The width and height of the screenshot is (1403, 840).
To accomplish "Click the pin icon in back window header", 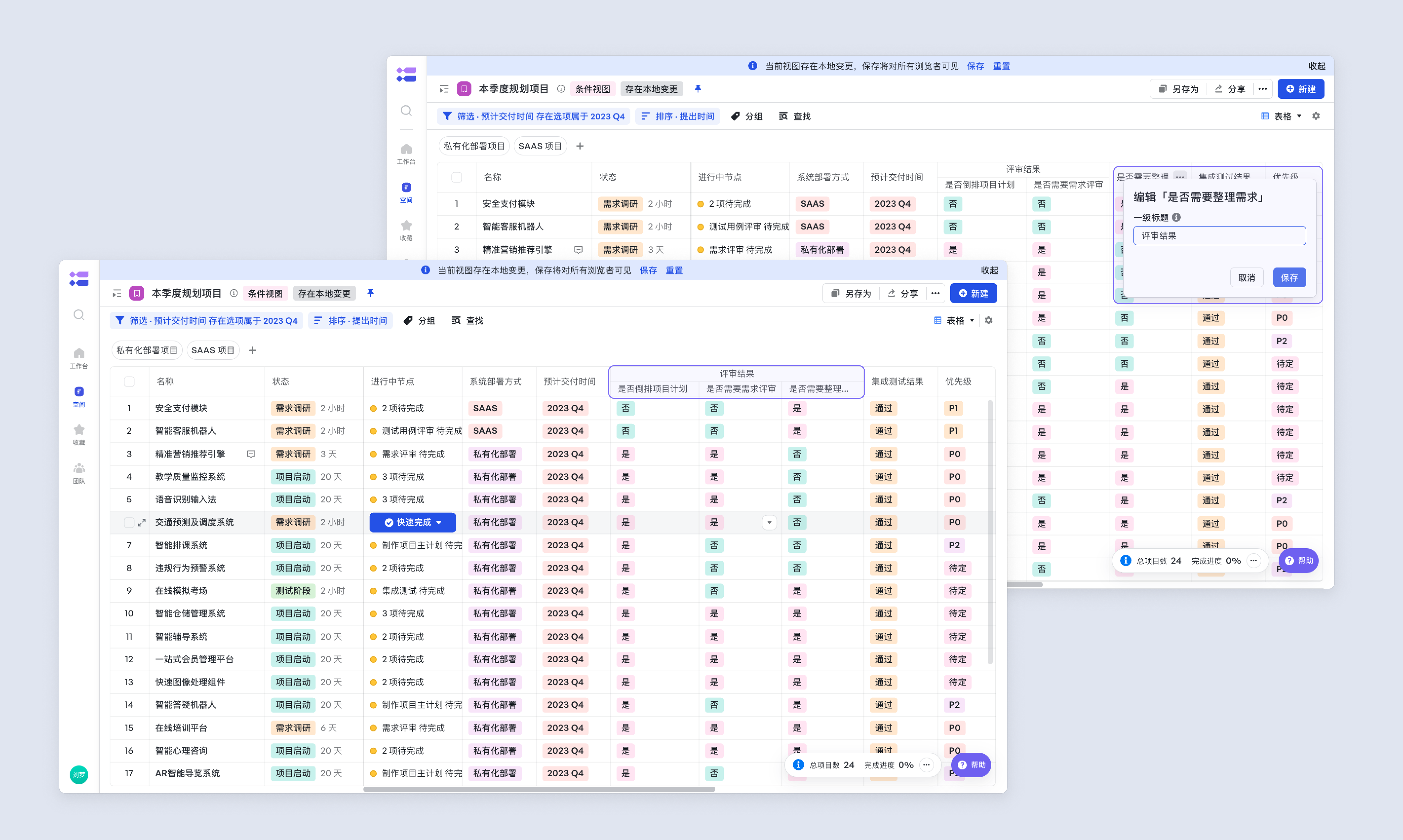I will click(x=698, y=89).
